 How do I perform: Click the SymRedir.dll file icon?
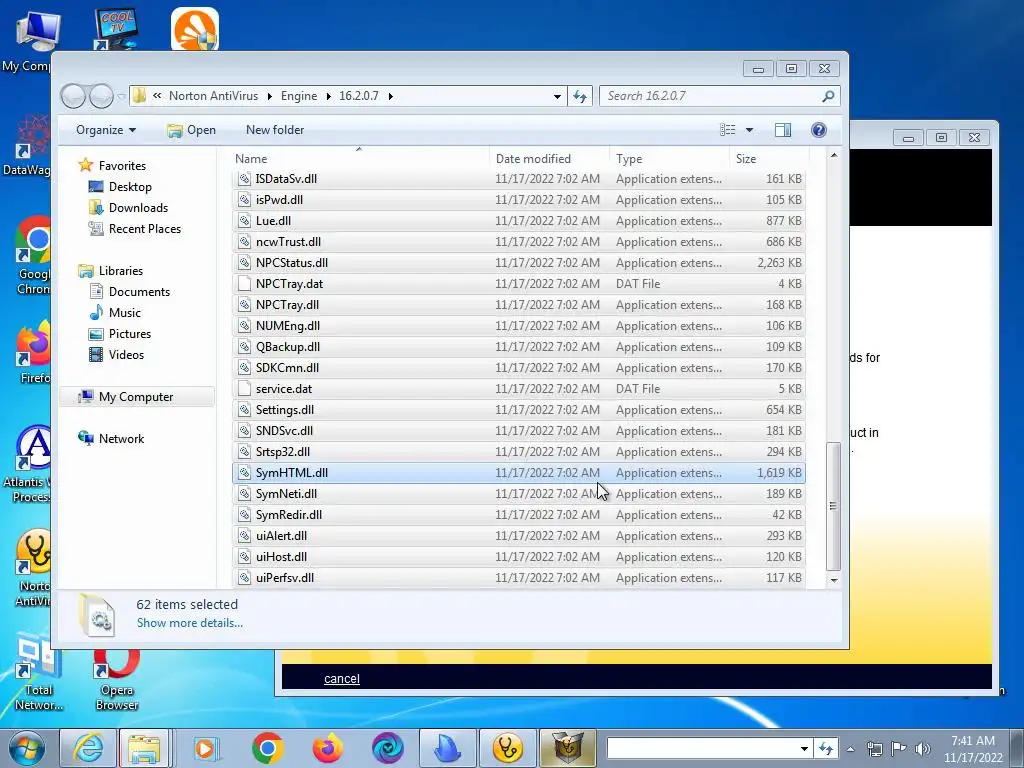tap(244, 515)
